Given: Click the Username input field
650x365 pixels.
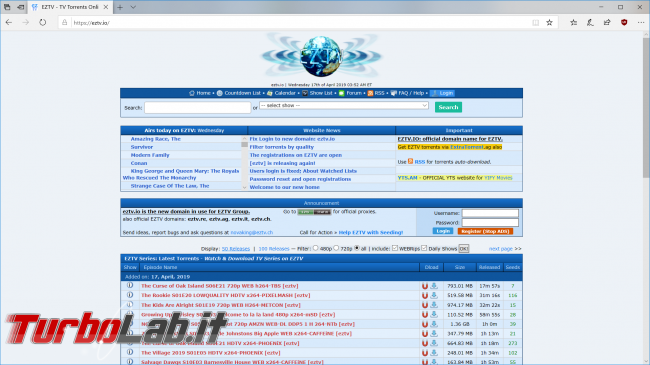Looking at the screenshot, I should (490, 213).
